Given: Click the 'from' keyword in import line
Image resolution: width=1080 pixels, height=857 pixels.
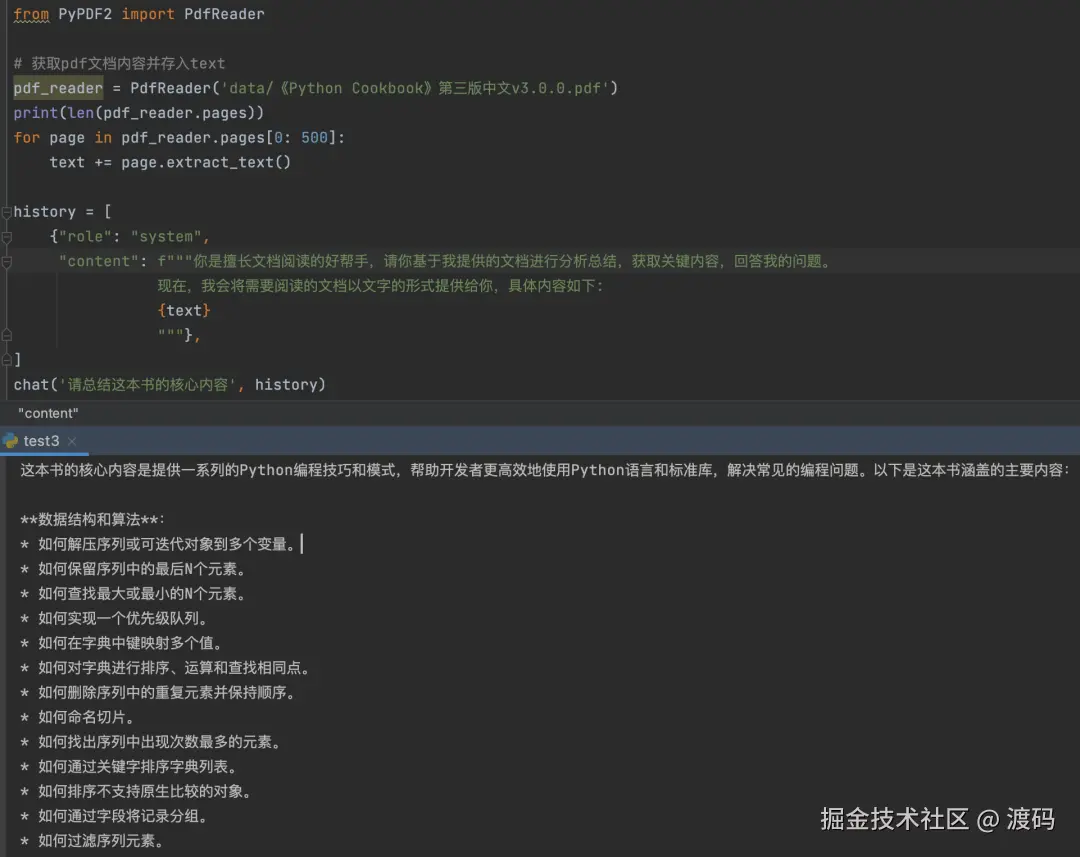Looking at the screenshot, I should point(32,14).
